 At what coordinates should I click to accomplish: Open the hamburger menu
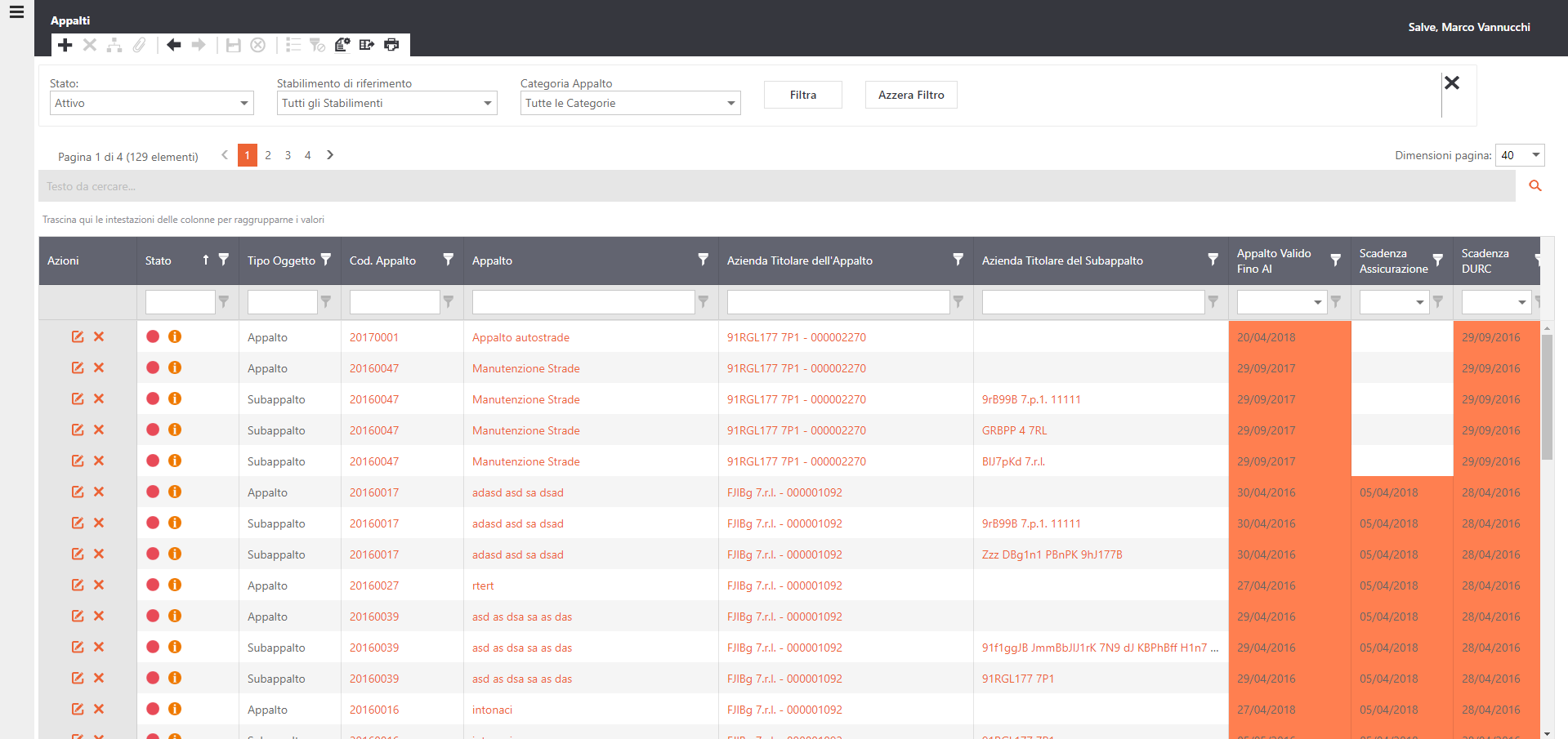coord(16,12)
